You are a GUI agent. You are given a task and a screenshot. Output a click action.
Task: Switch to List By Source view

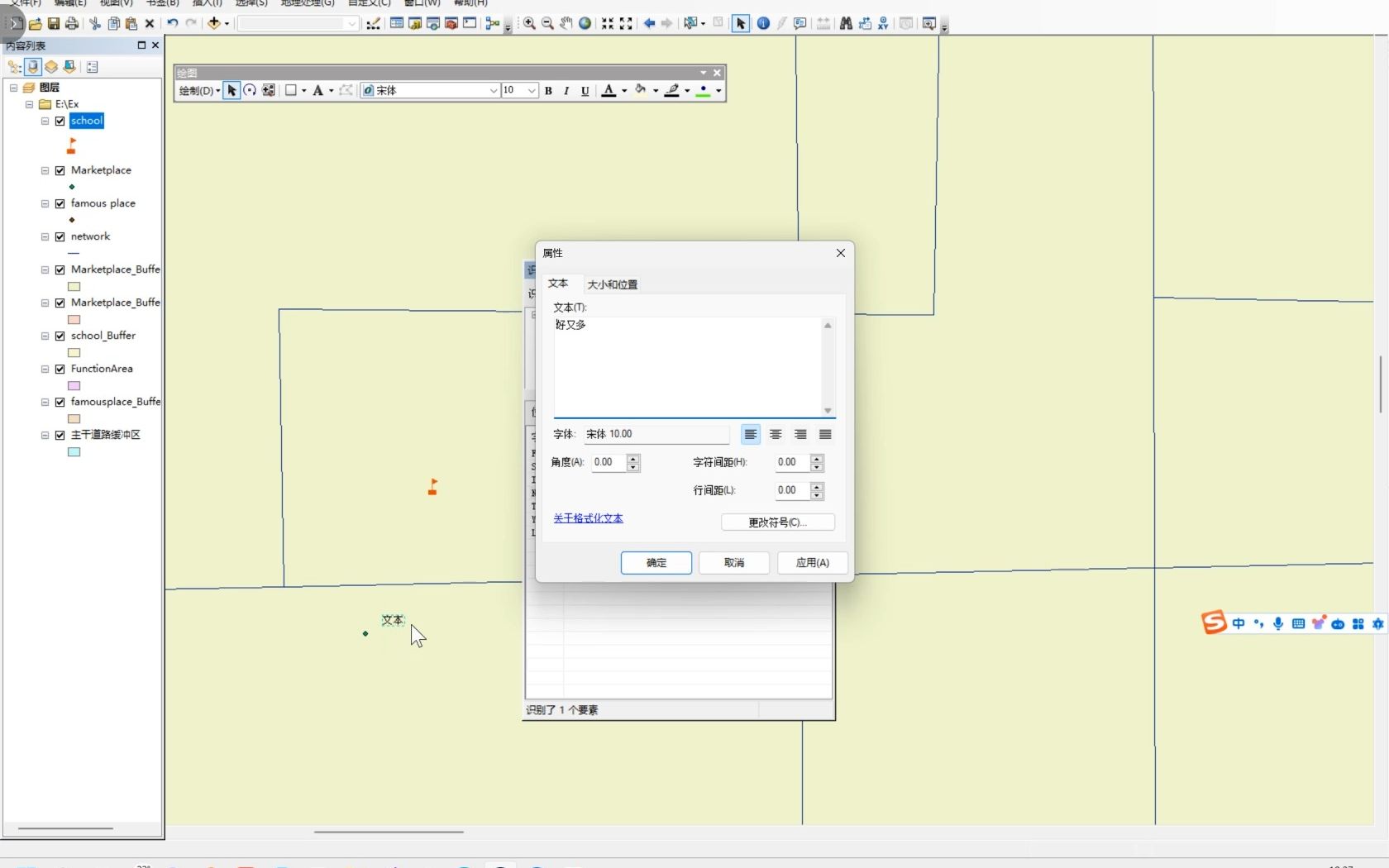33,67
